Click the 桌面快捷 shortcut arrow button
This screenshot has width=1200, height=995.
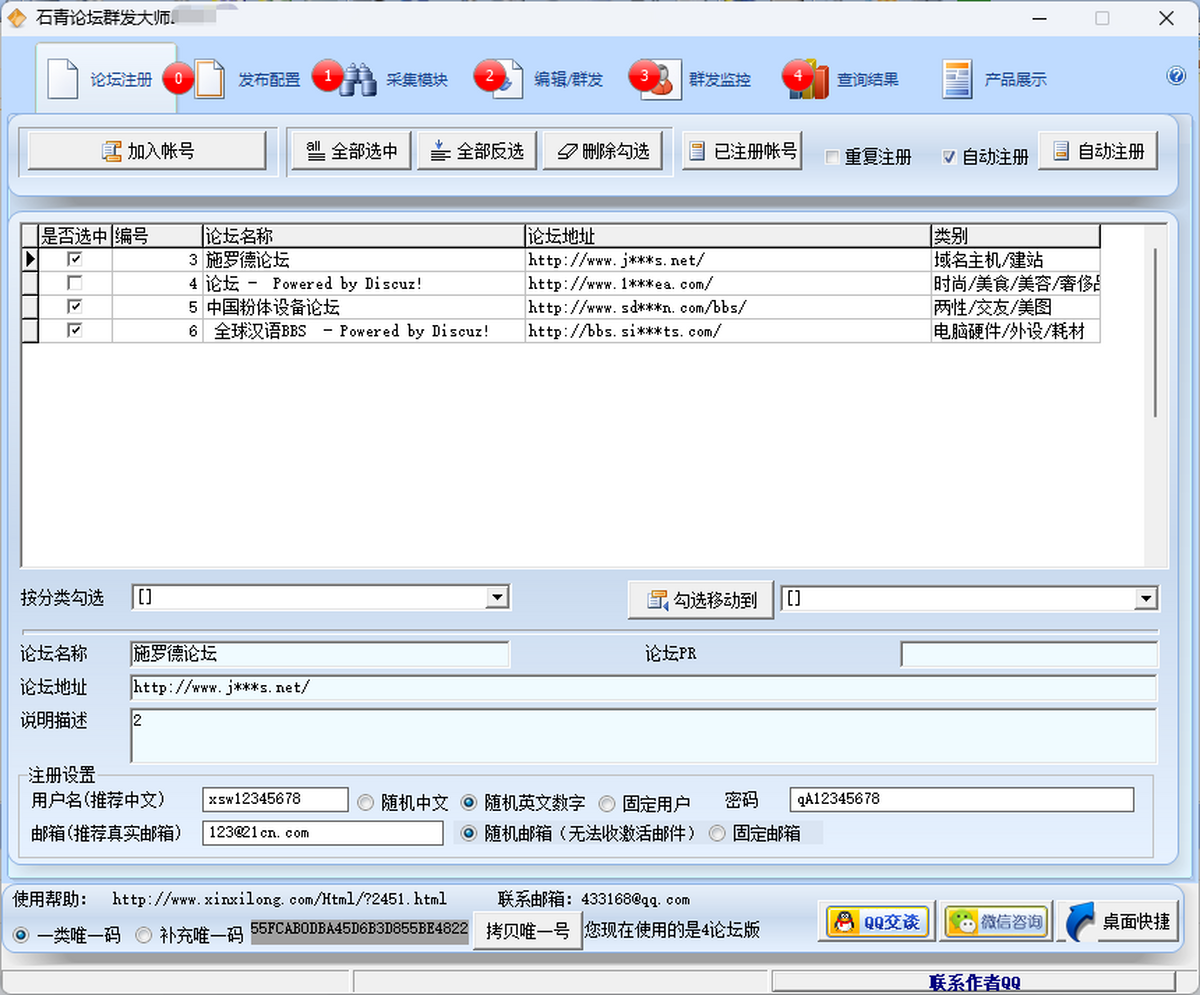point(1117,921)
